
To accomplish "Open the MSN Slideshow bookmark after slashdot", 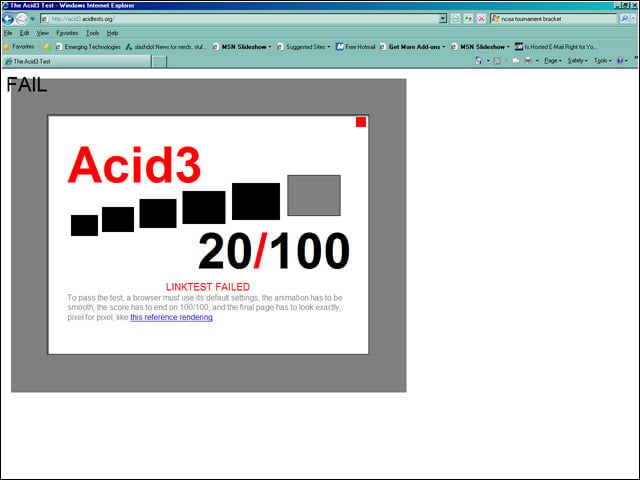I will click(242, 47).
